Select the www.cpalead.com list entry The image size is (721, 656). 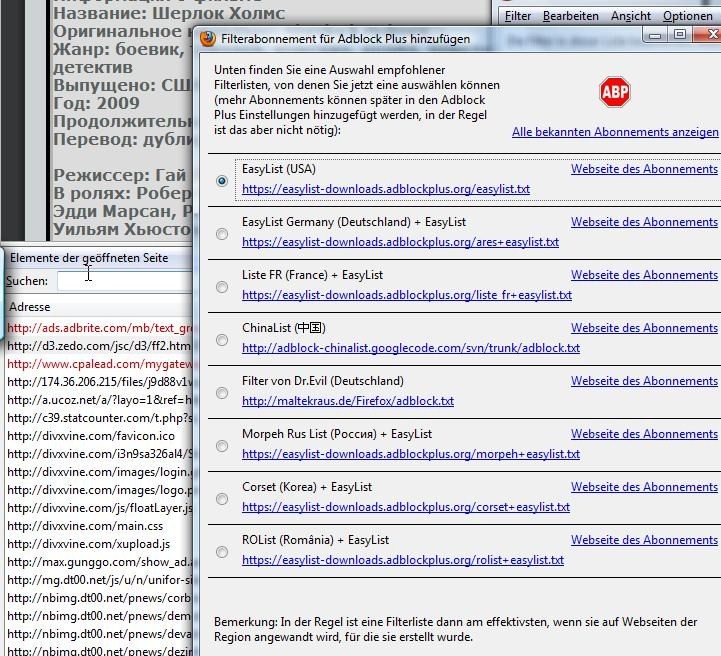click(x=99, y=364)
